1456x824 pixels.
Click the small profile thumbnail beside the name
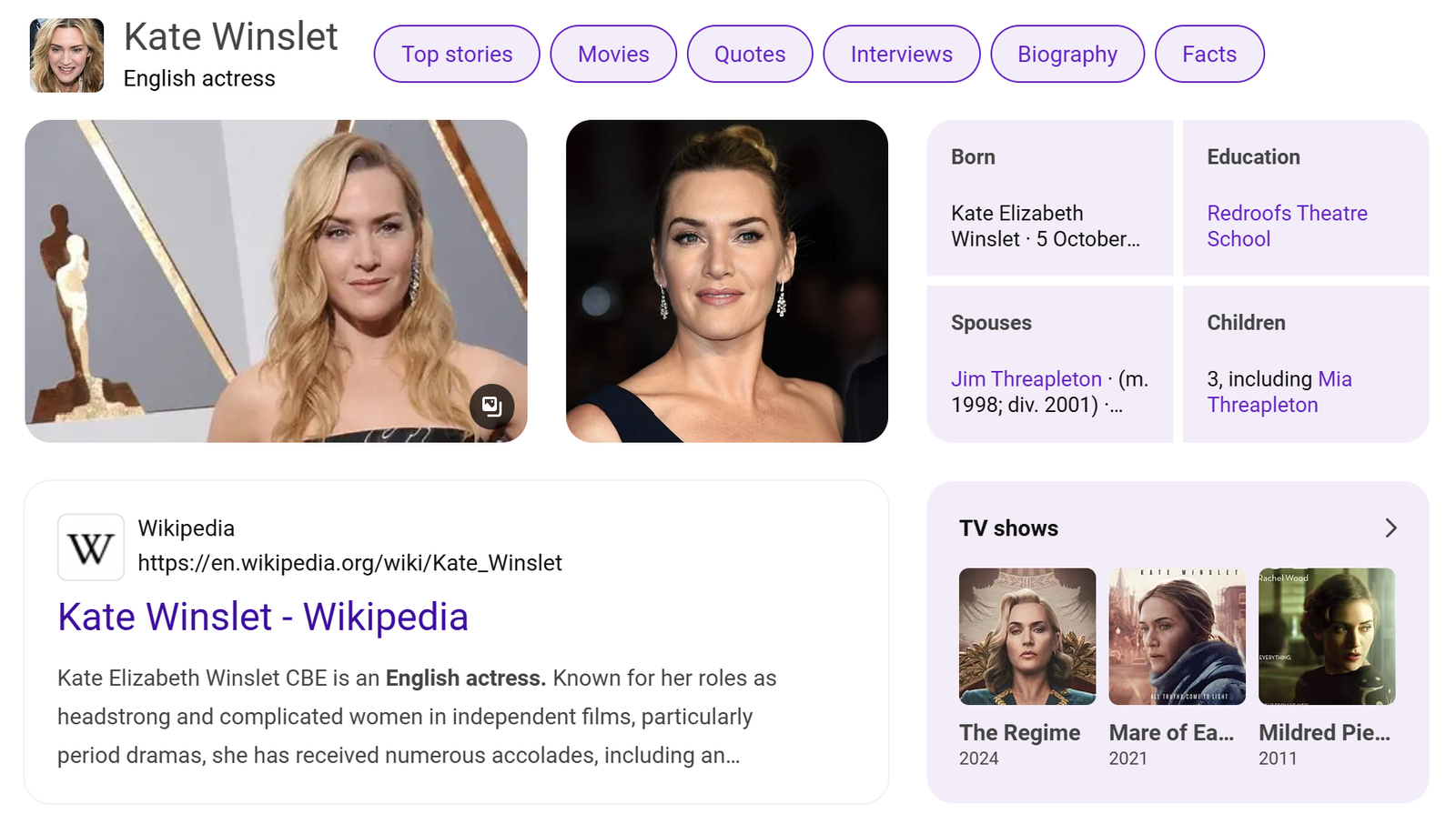coord(66,55)
